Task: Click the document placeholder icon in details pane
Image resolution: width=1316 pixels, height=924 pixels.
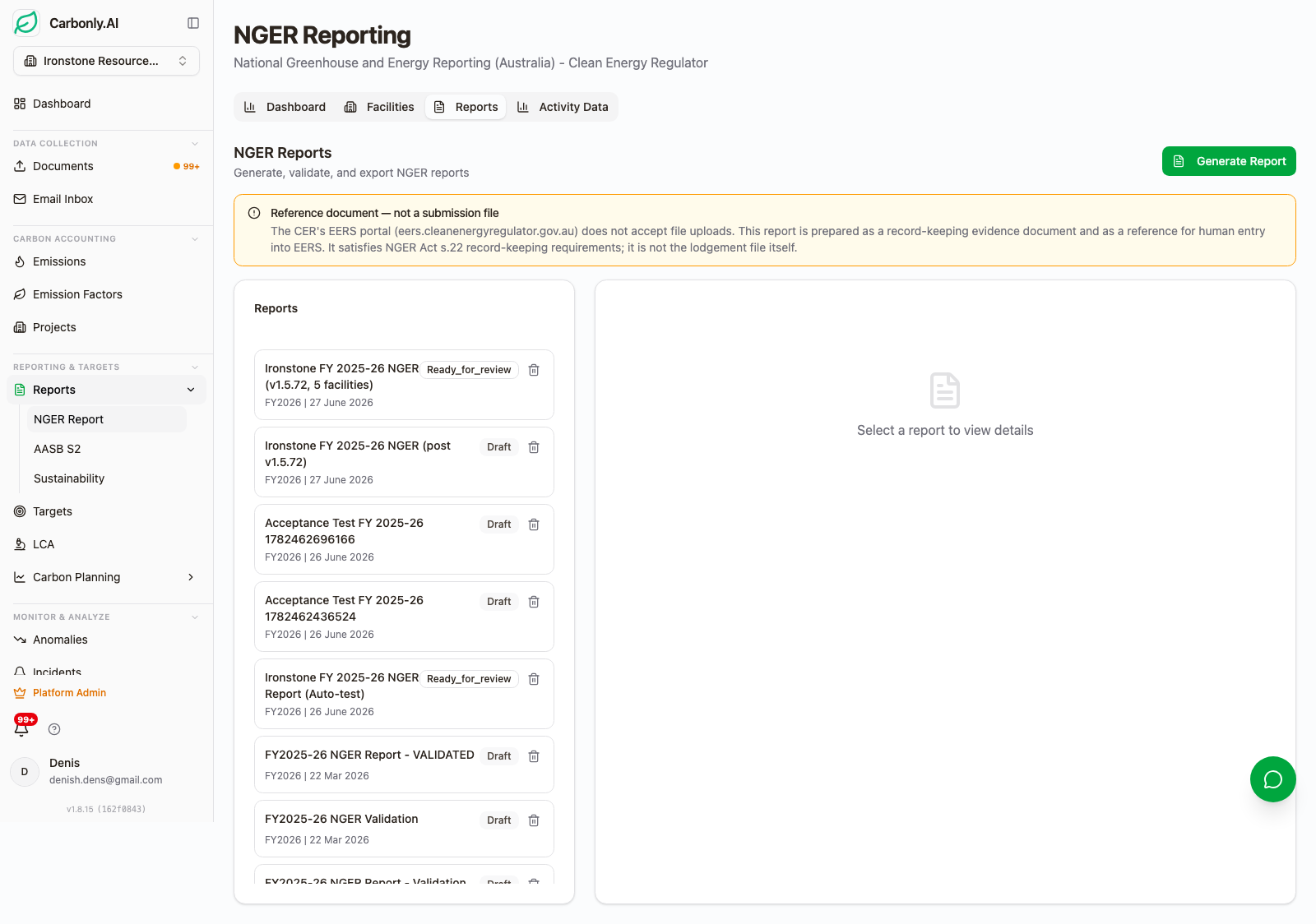Action: click(x=945, y=390)
